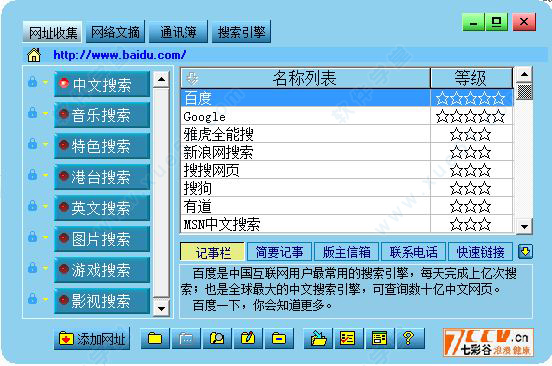Click the category list scroll-down arrow

161,308
